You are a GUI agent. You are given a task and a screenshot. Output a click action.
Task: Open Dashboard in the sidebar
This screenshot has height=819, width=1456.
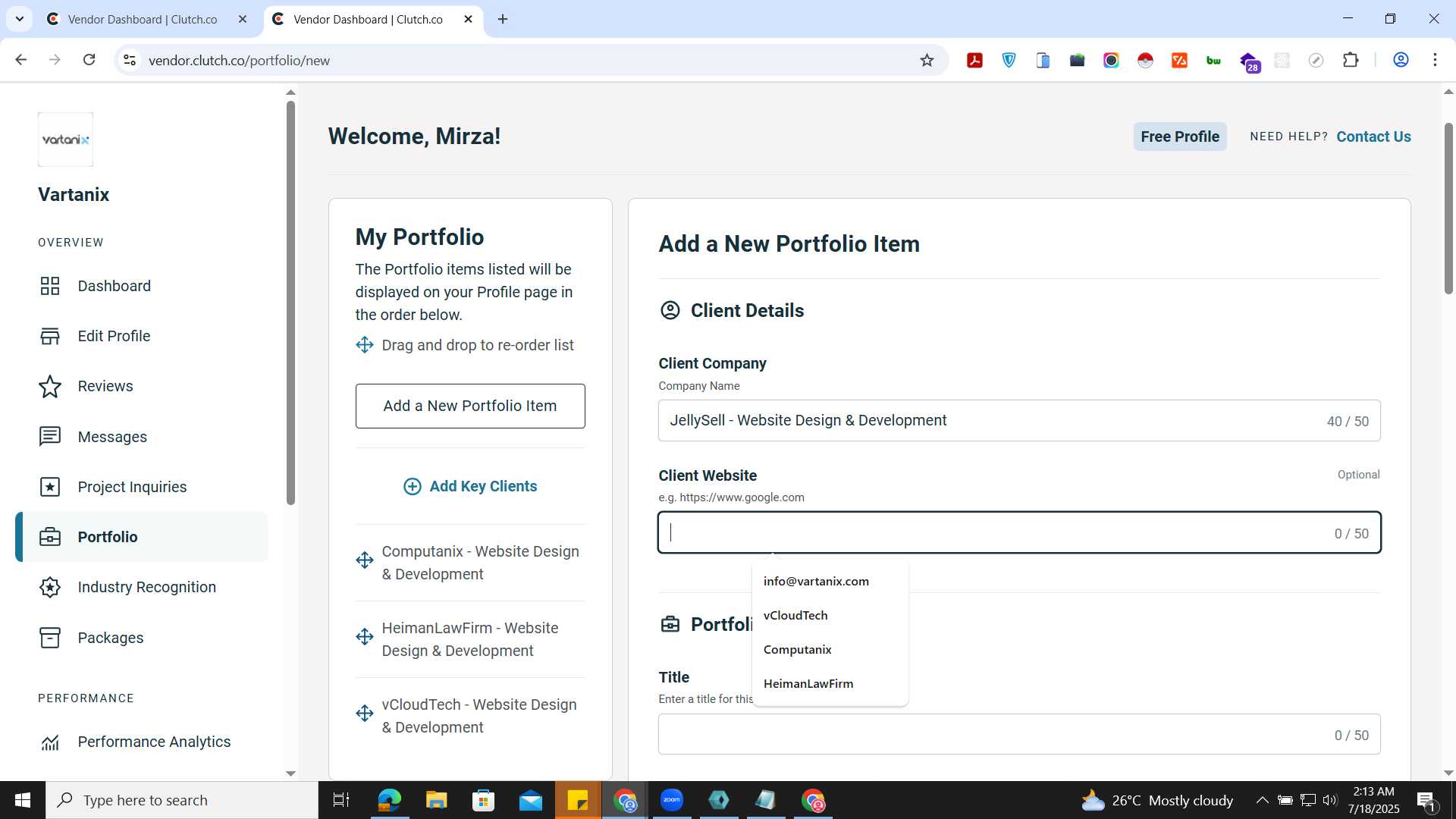click(114, 286)
